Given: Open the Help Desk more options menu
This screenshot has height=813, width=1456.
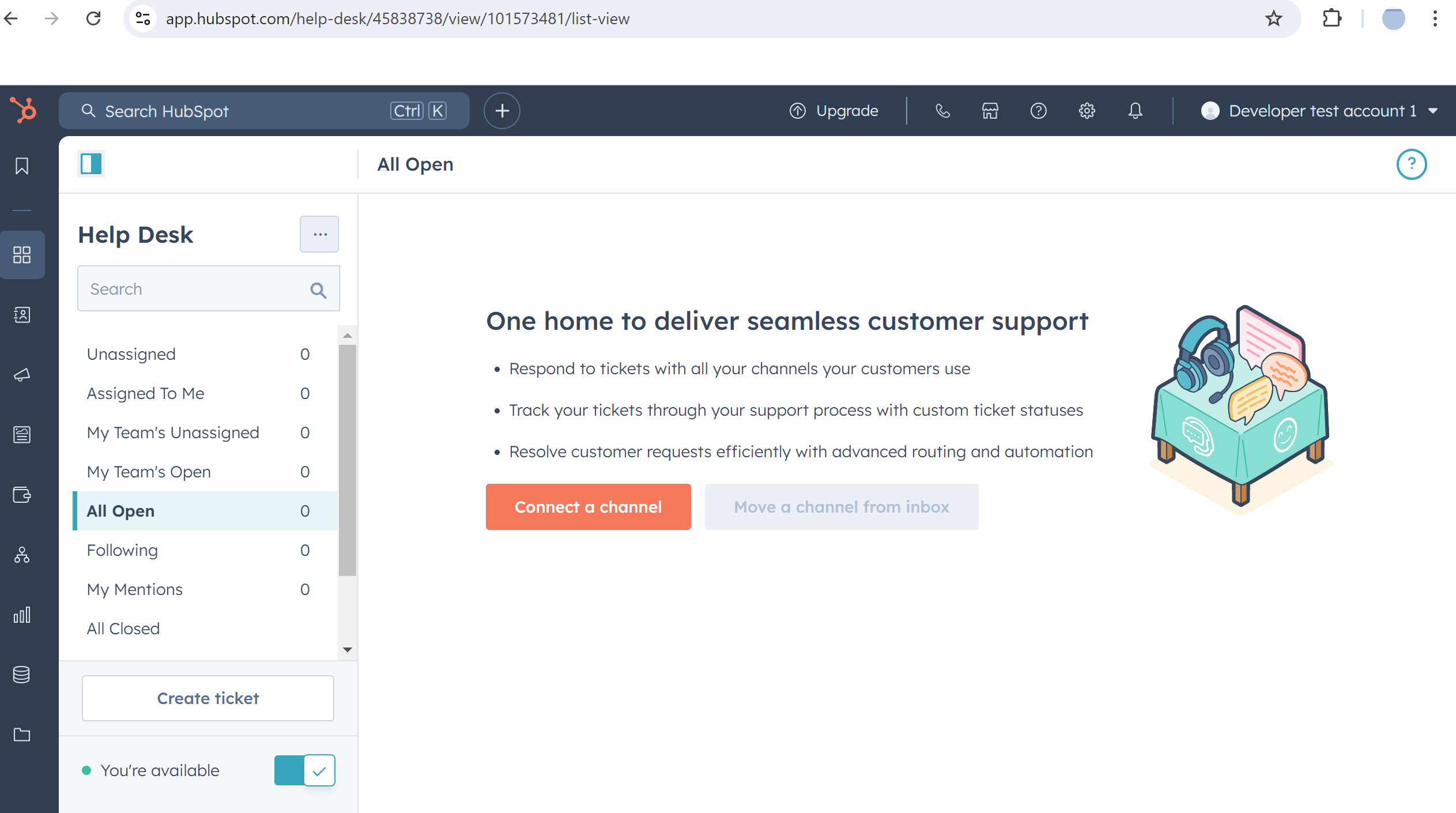Looking at the screenshot, I should [319, 234].
